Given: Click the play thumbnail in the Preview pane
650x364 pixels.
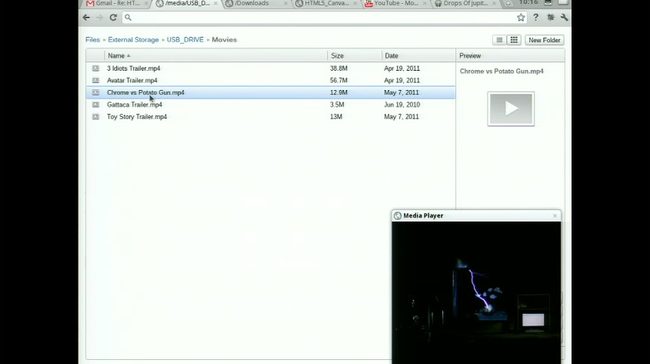Looking at the screenshot, I should point(511,109).
